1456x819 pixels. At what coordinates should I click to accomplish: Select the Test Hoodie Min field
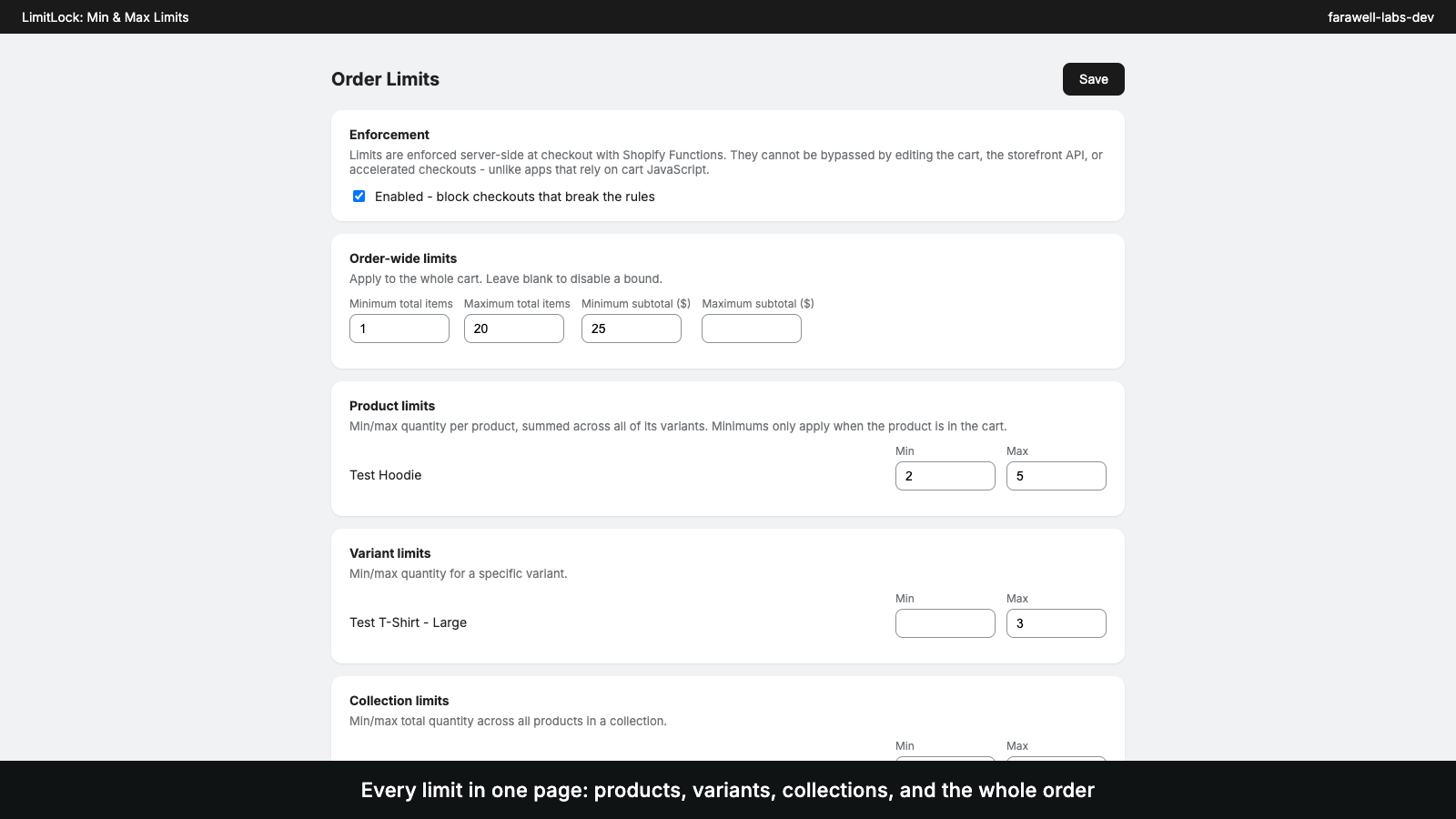tap(945, 476)
